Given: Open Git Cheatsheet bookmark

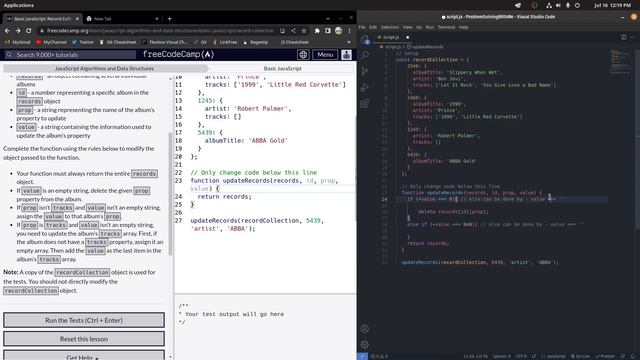Looking at the screenshot, I should [118, 42].
